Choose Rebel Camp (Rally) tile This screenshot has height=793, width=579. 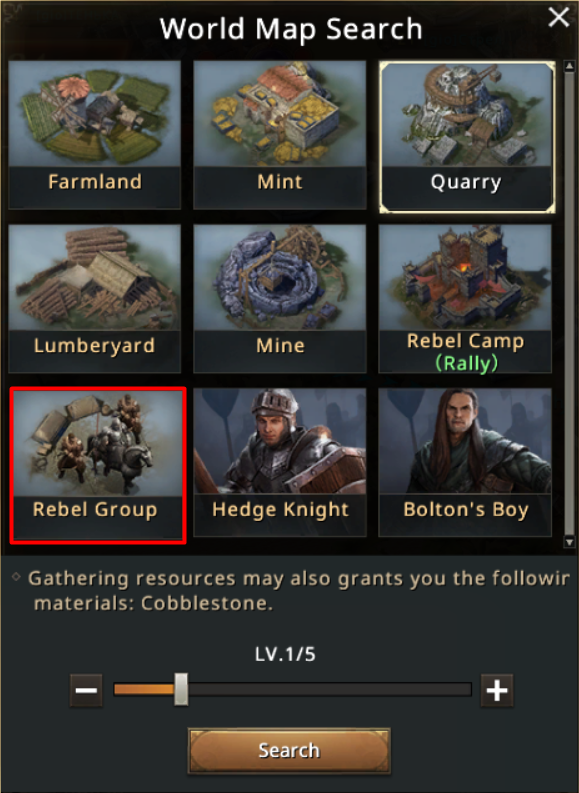(465, 298)
